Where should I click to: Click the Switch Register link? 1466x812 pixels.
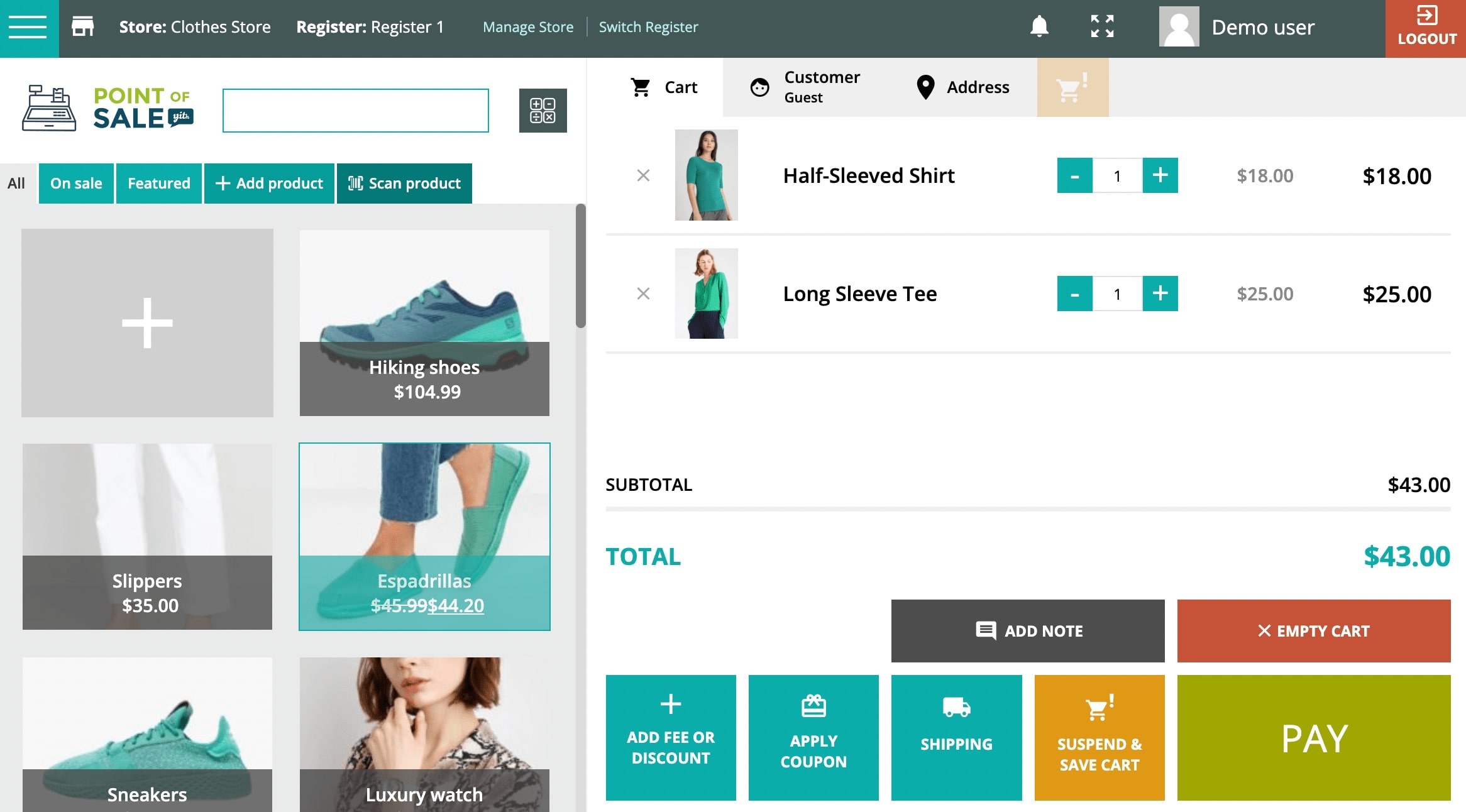point(648,27)
